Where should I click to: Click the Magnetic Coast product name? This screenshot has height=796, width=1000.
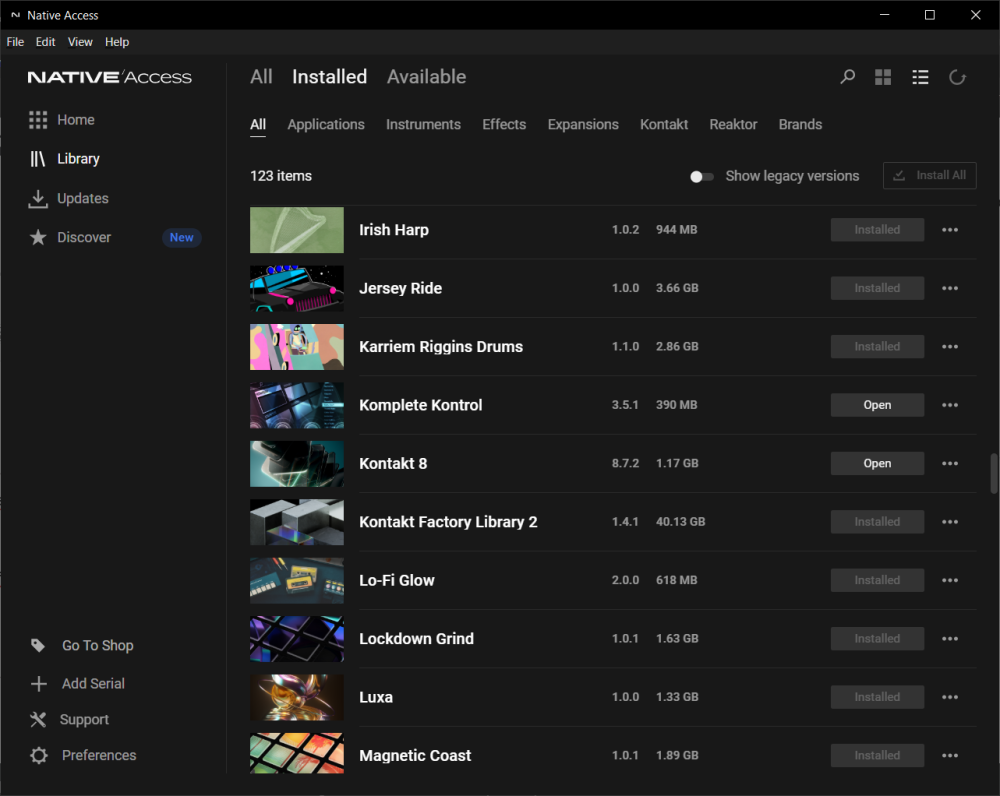(x=415, y=755)
